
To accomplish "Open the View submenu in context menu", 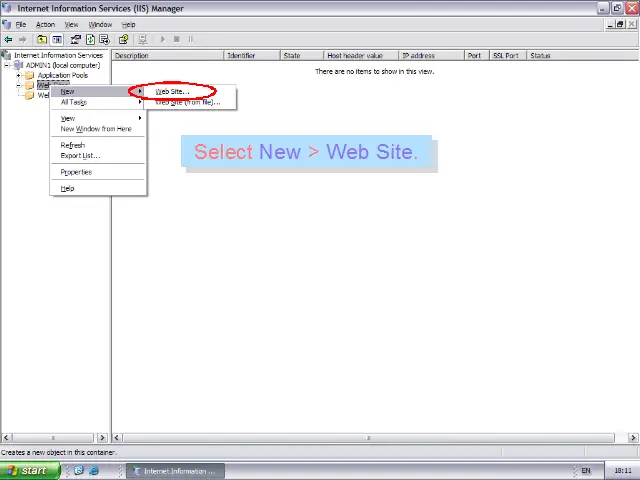I will pyautogui.click(x=98, y=118).
